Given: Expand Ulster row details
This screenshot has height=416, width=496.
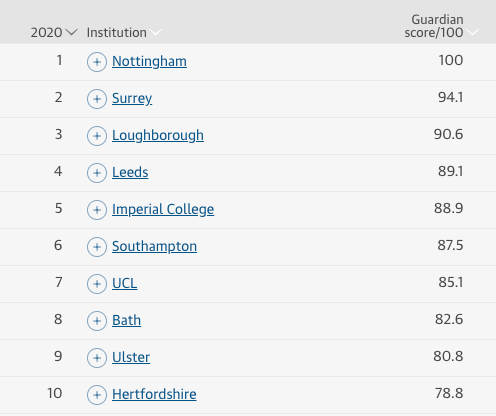Looking at the screenshot, I should click(97, 358).
